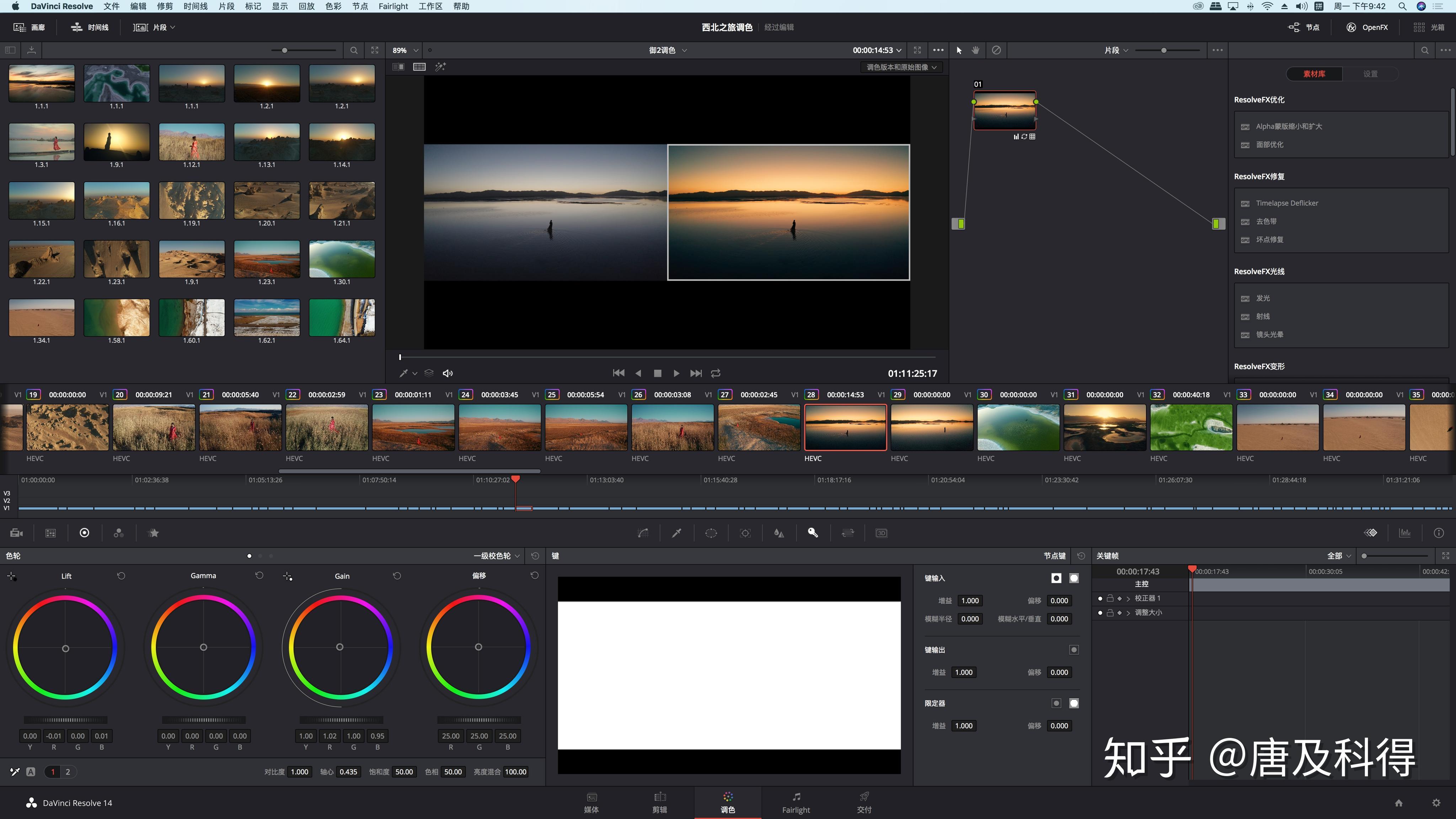Open the RGB Mixer palette icon

pyautogui.click(x=119, y=533)
